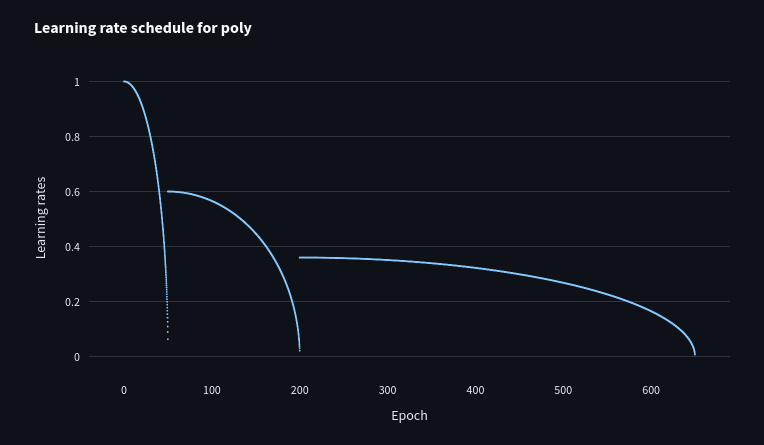The width and height of the screenshot is (764, 445).
Task: Click x-axis tick label 600
Action: point(651,390)
